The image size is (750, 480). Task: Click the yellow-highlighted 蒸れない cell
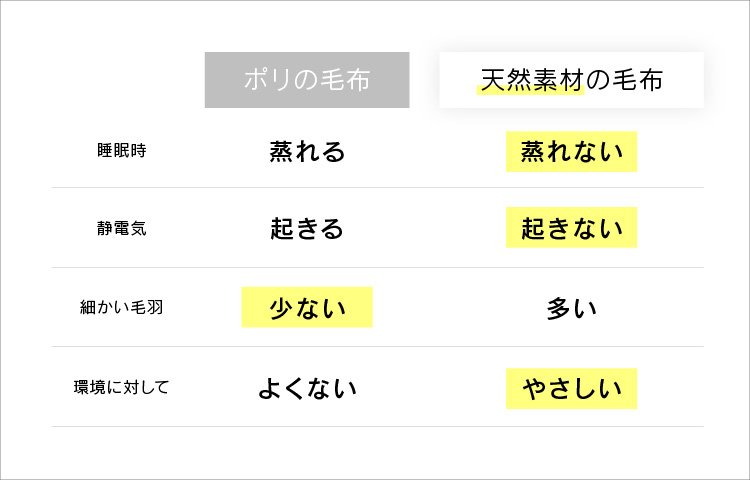point(571,151)
